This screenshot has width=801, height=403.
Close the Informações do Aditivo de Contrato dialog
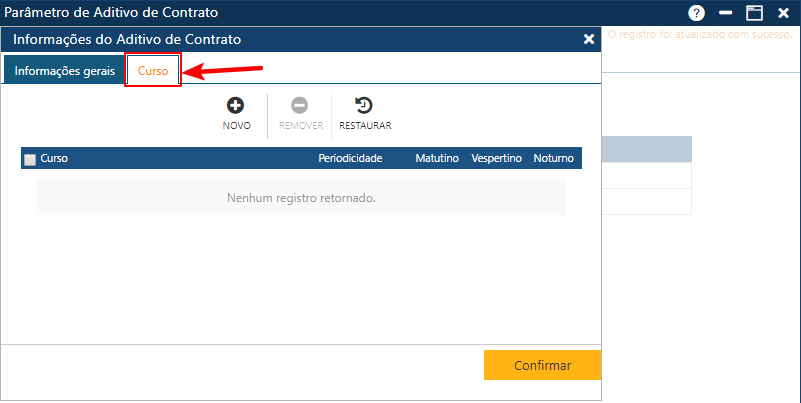tap(589, 39)
